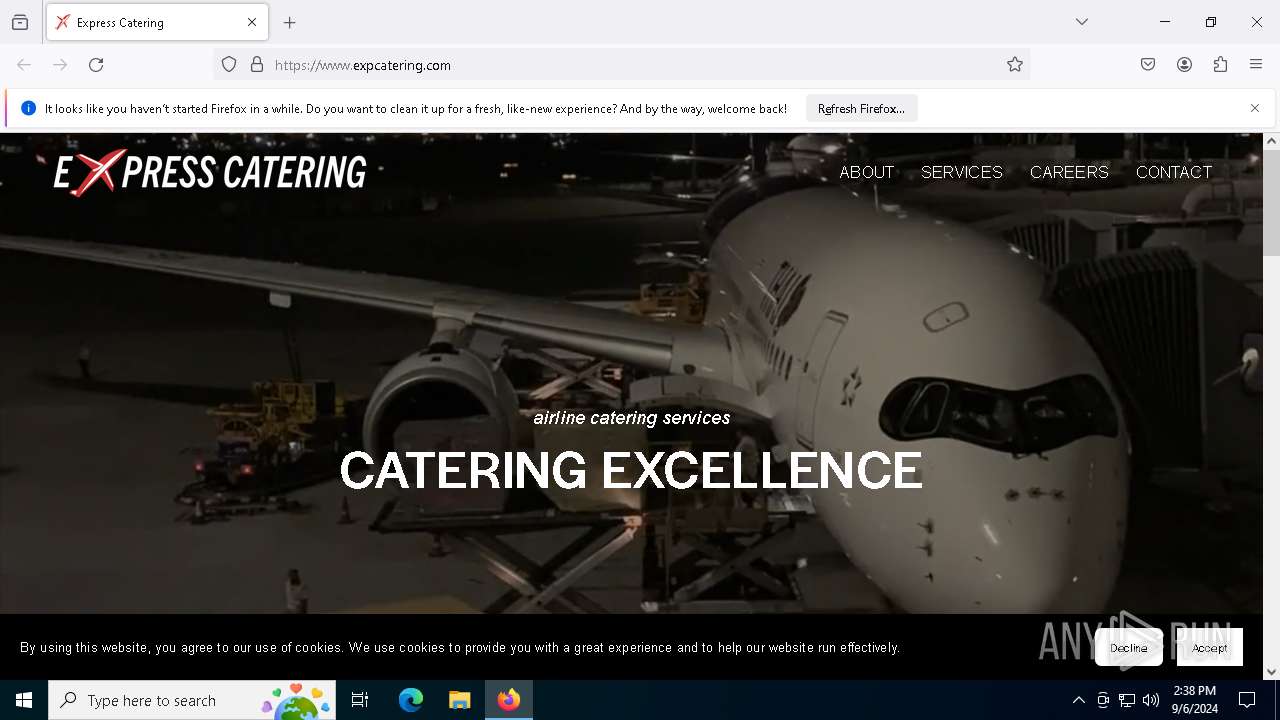This screenshot has width=1280, height=720.
Task: Dismiss the Firefox notification bar
Action: point(1255,108)
